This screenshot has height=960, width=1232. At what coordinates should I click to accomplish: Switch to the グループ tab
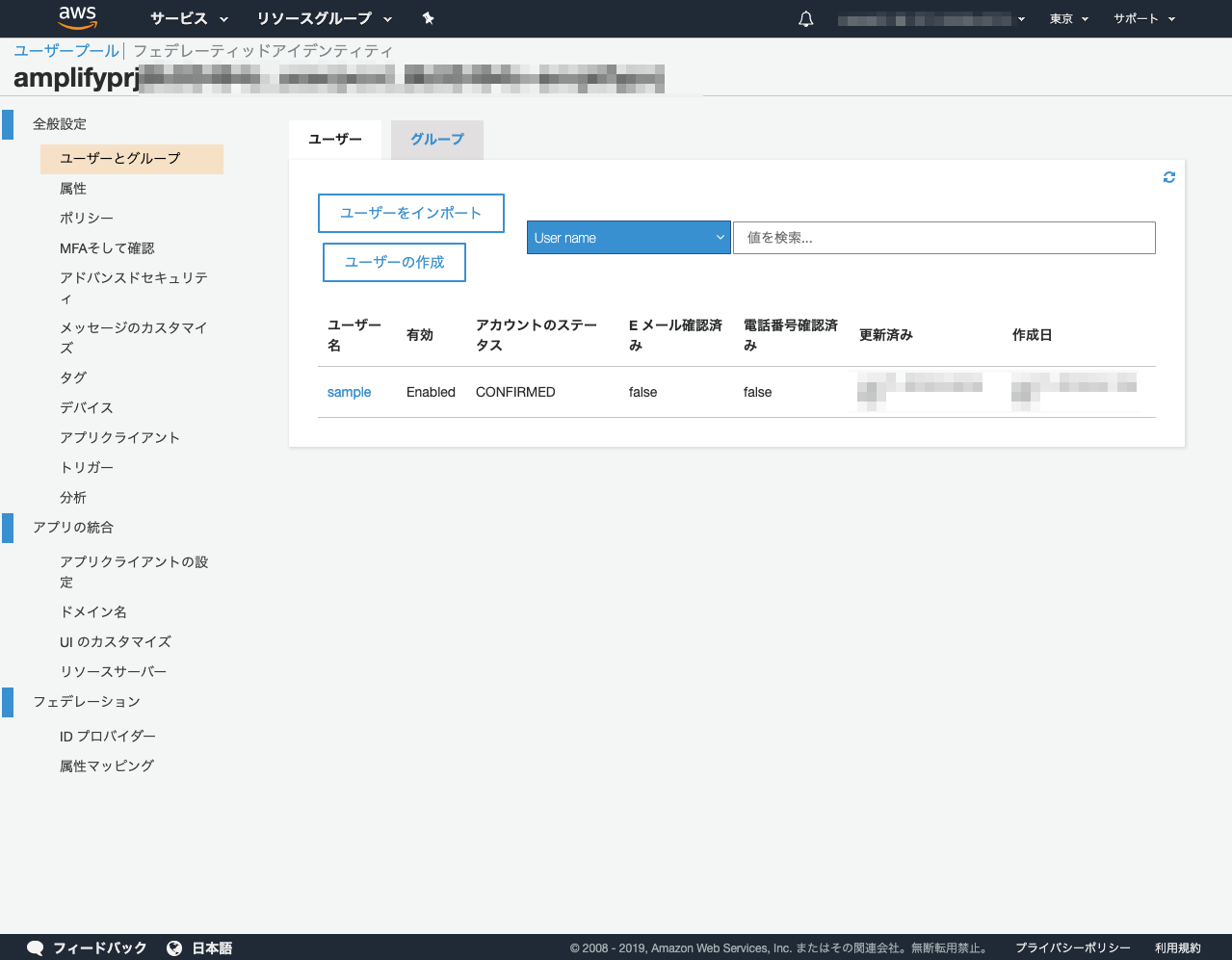(x=436, y=140)
